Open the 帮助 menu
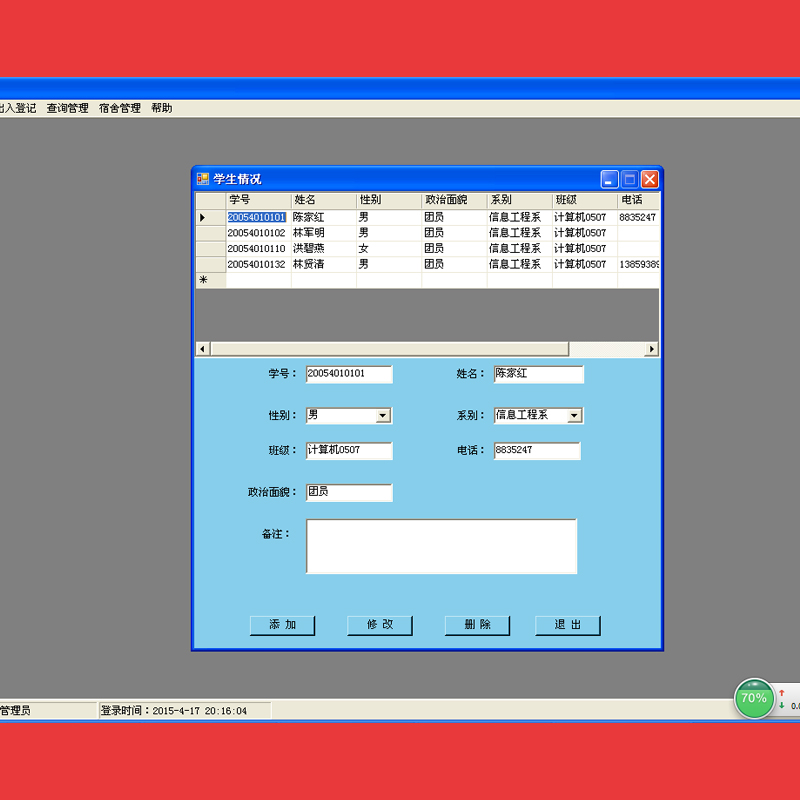The image size is (800, 800). pyautogui.click(x=161, y=108)
